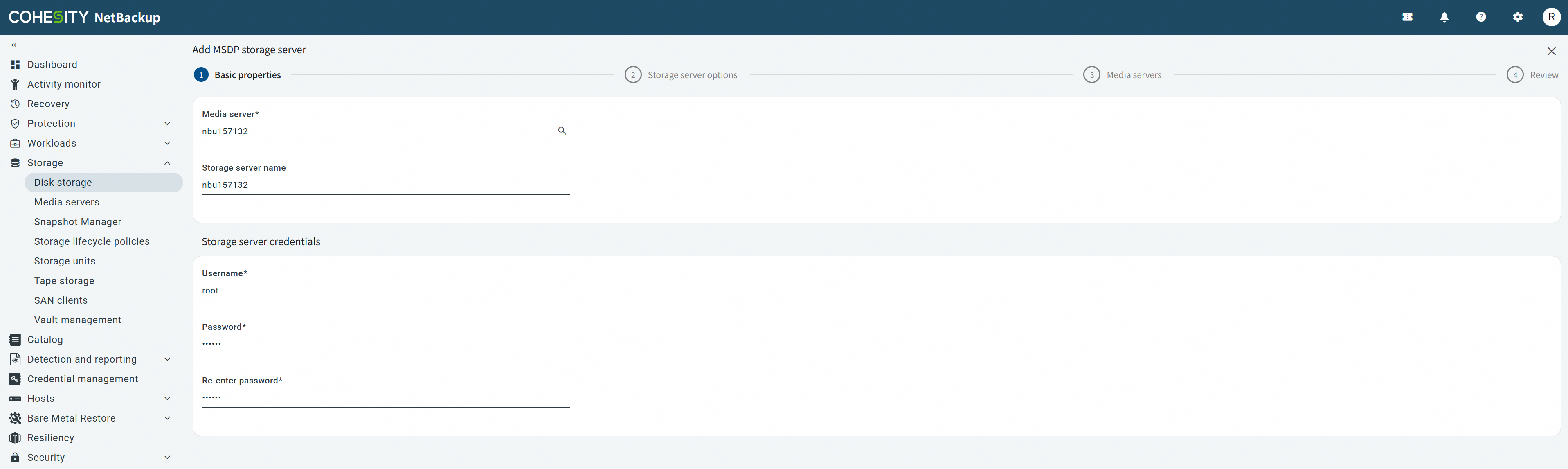Screen dimensions: 1568x469
Task: Click the Workloads briefcase icon
Action: pos(15,143)
